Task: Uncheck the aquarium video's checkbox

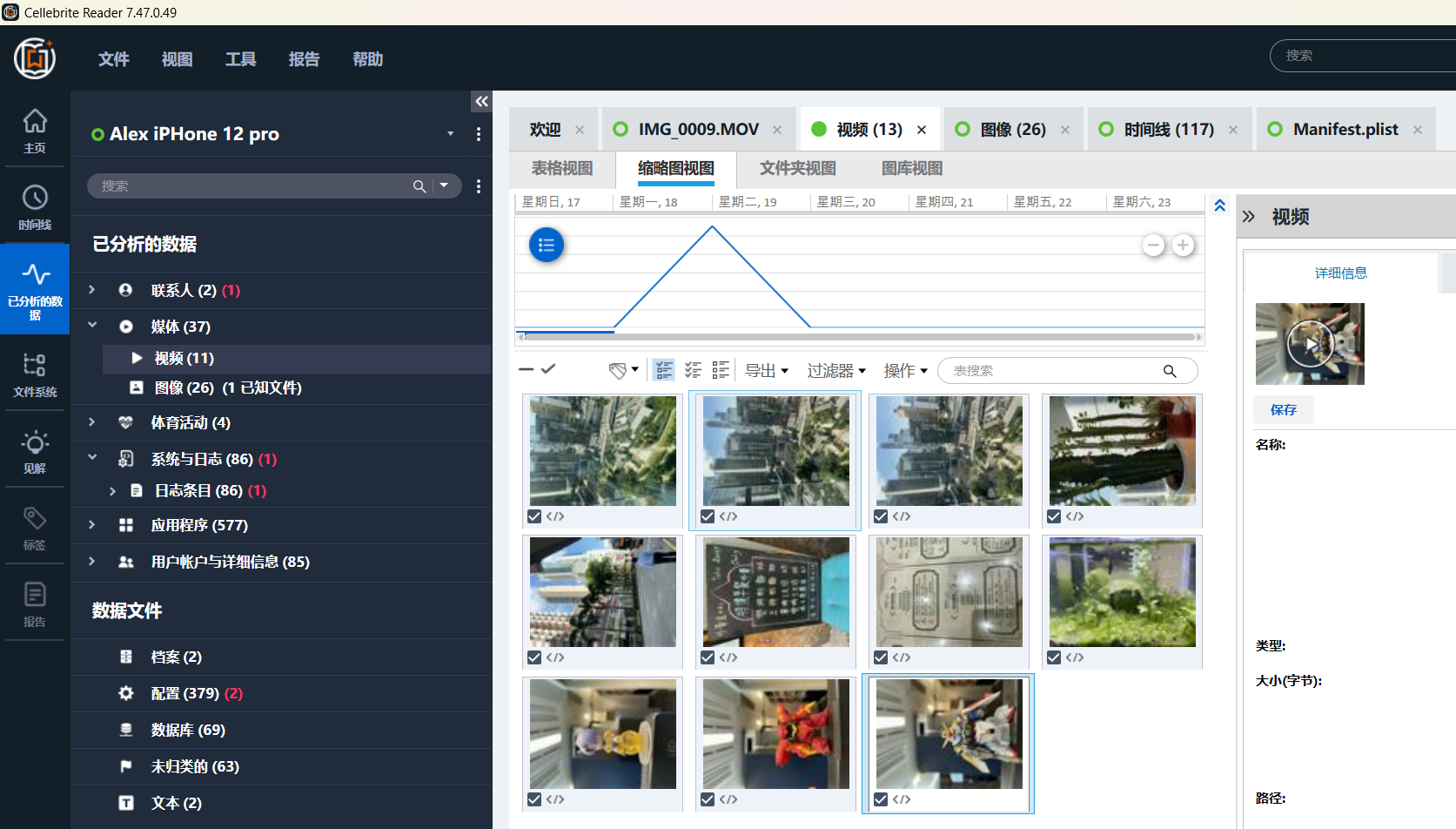Action: pos(1054,657)
